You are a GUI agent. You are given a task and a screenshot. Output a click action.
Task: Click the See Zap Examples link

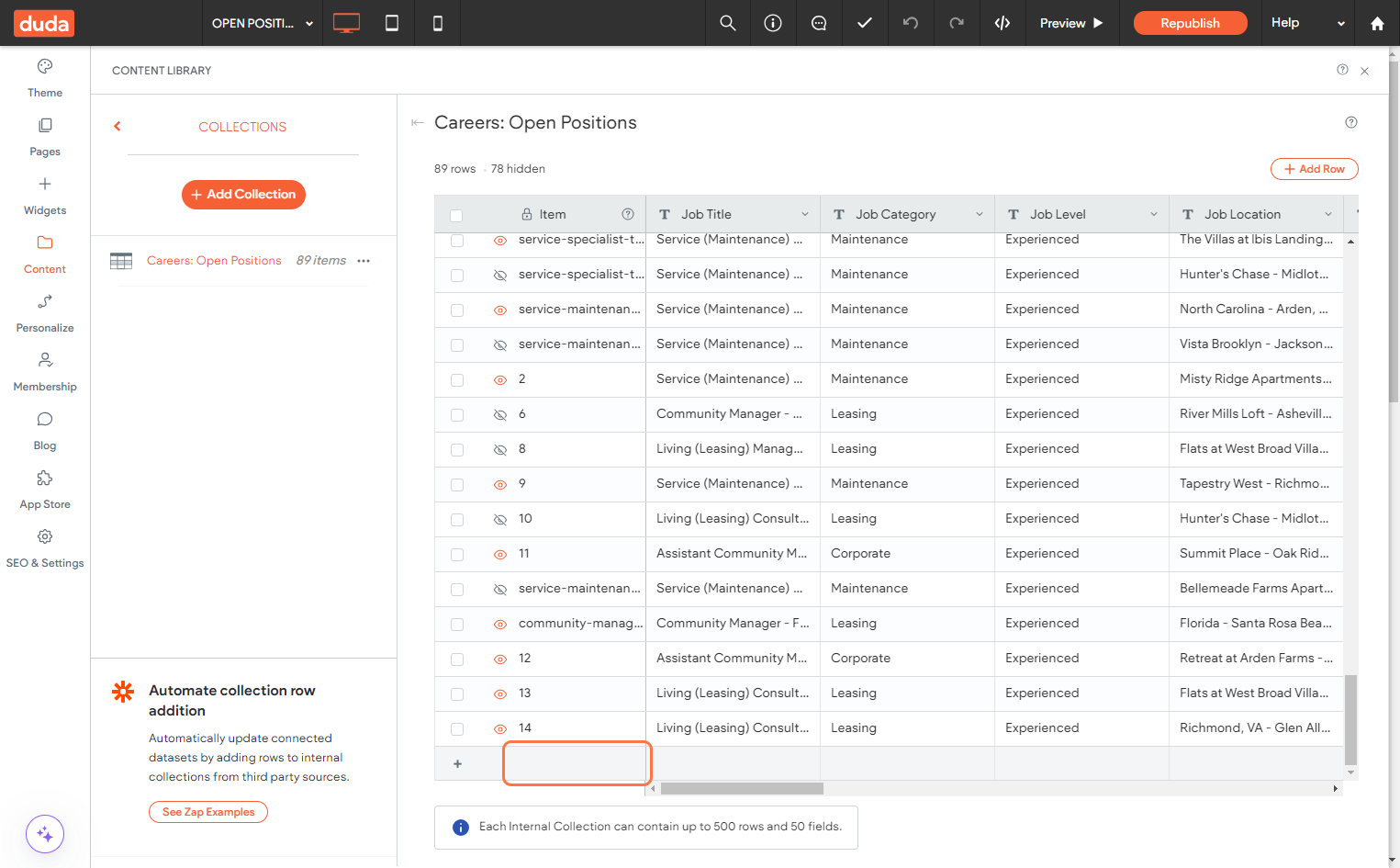(208, 812)
